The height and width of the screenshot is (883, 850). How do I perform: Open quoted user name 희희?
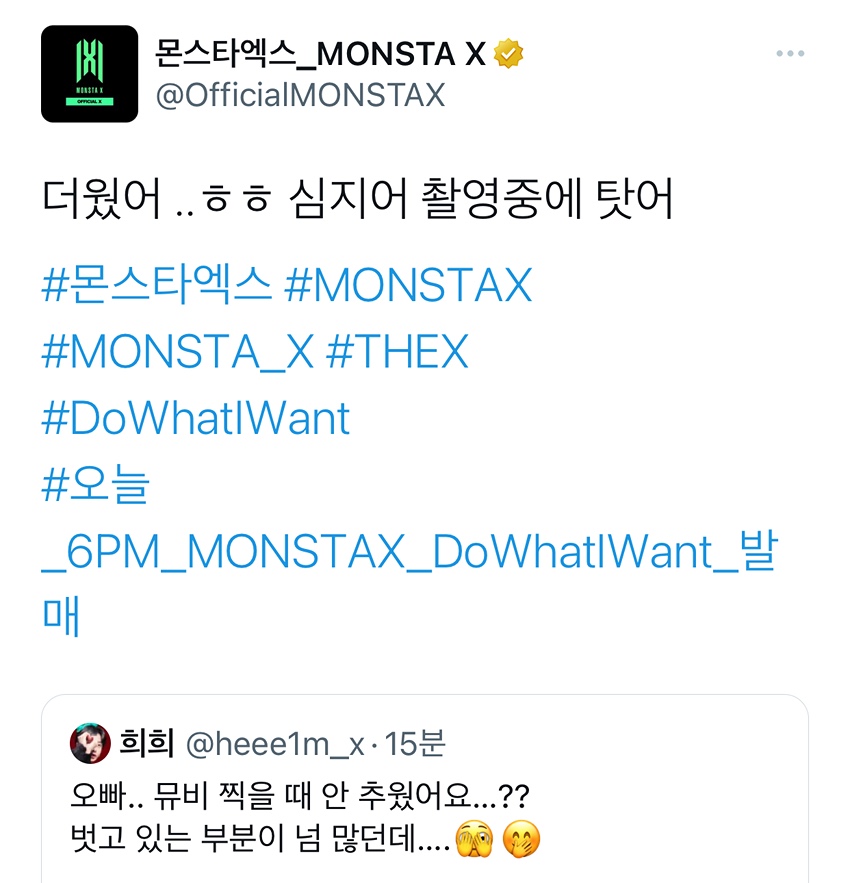(x=146, y=743)
